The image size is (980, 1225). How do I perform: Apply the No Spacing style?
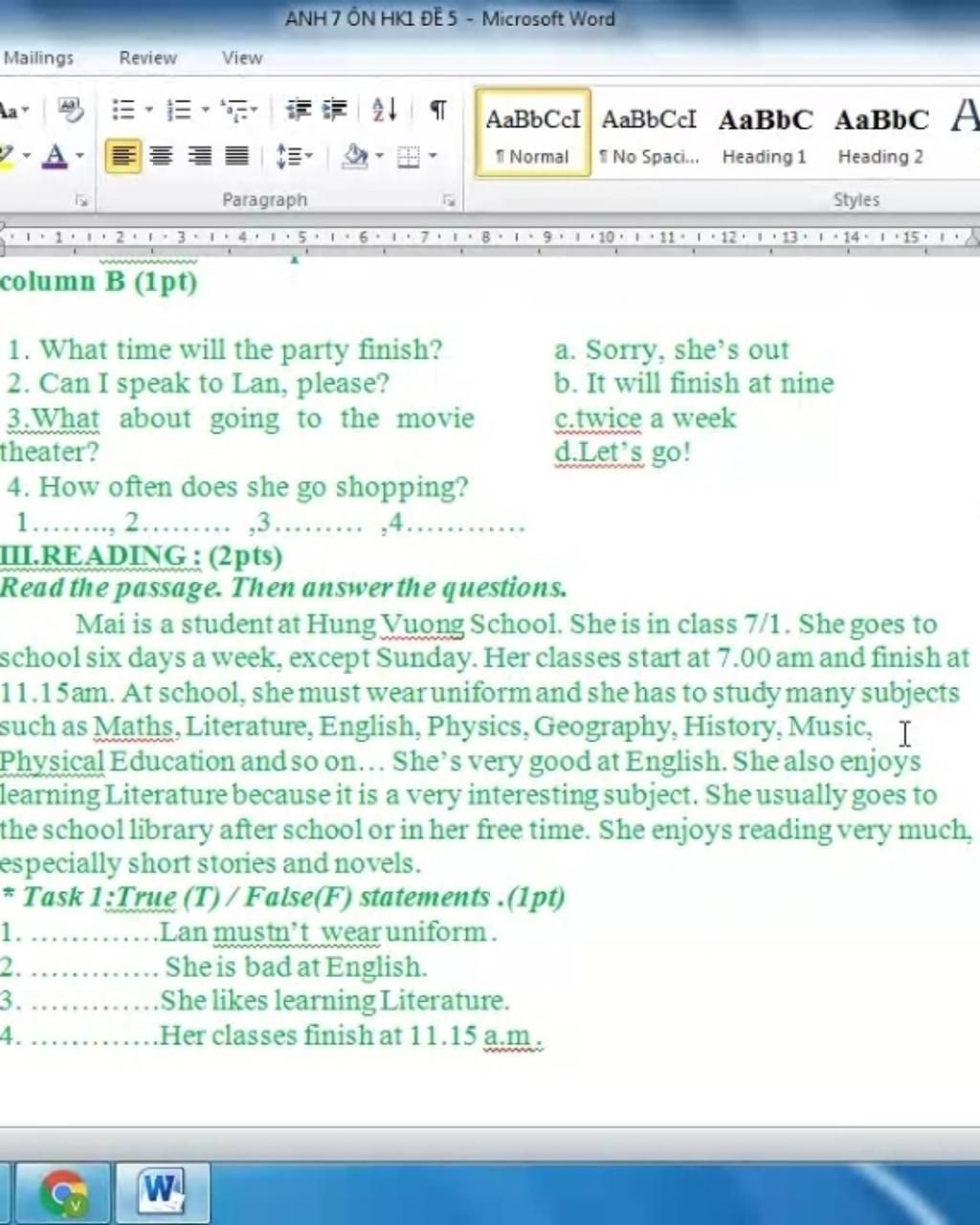649,133
